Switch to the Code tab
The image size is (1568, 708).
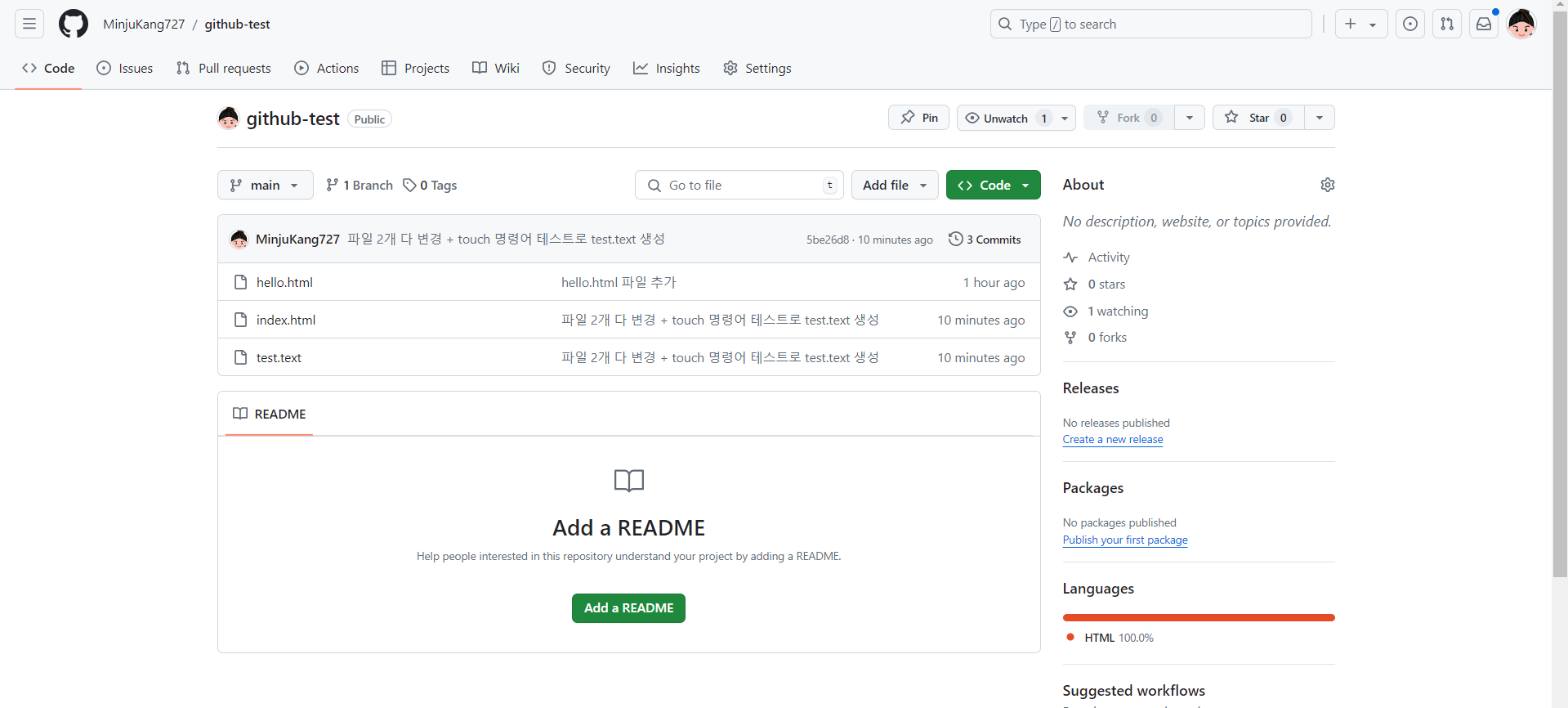click(x=48, y=68)
